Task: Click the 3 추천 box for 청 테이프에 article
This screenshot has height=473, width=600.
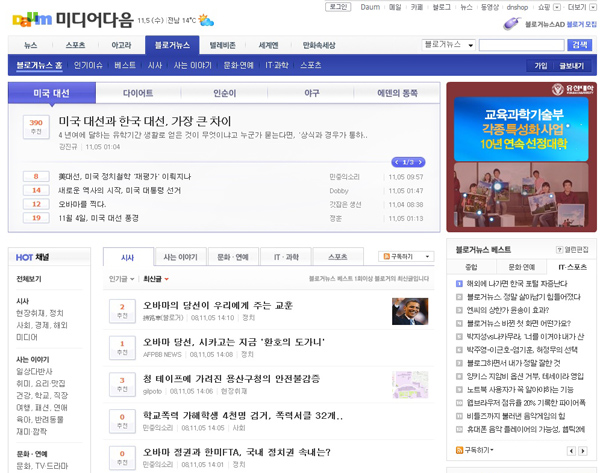Action: pyautogui.click(x=122, y=385)
